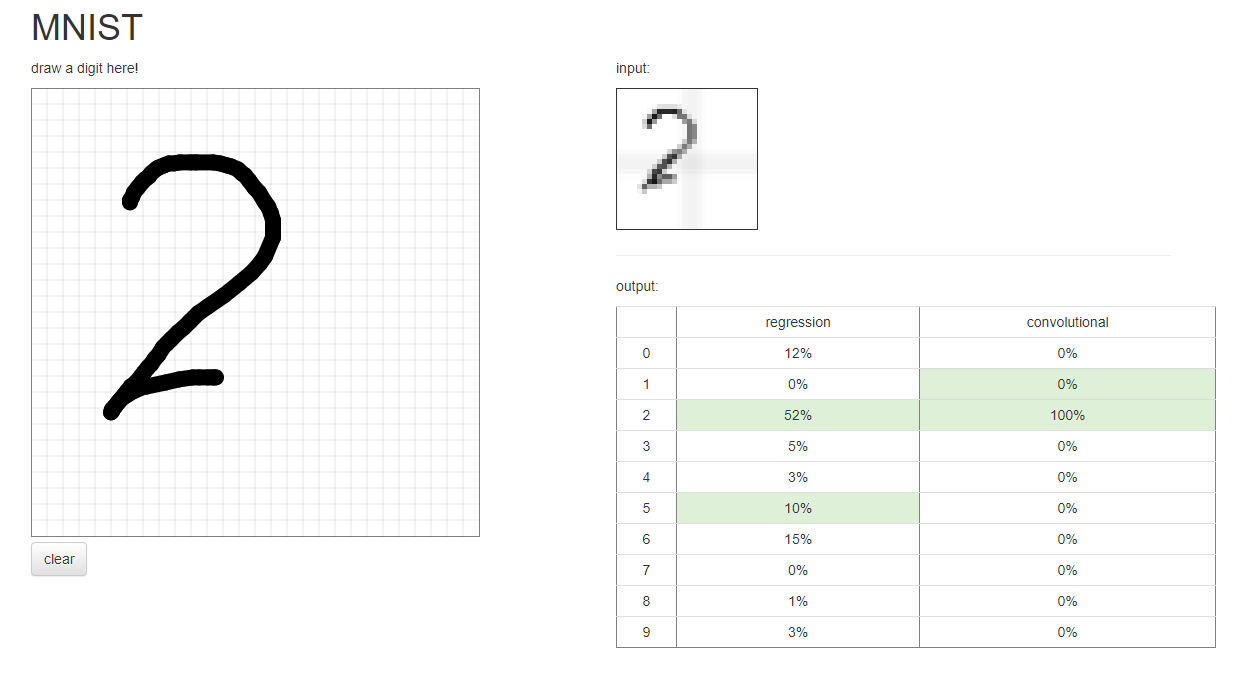Click the 12% regression cell for digit 0
1243x684 pixels.
(798, 353)
